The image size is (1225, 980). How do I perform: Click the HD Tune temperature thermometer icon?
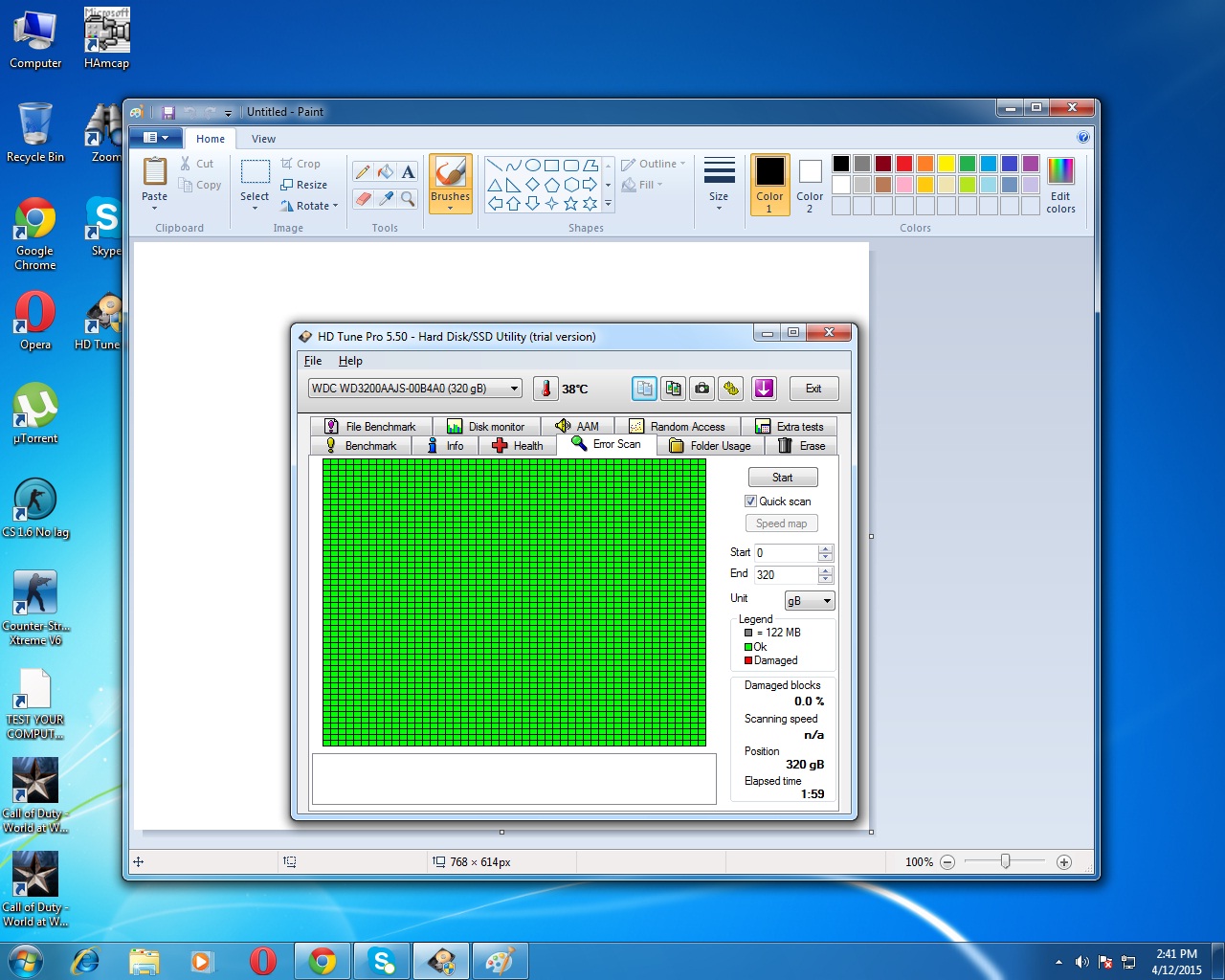(546, 389)
